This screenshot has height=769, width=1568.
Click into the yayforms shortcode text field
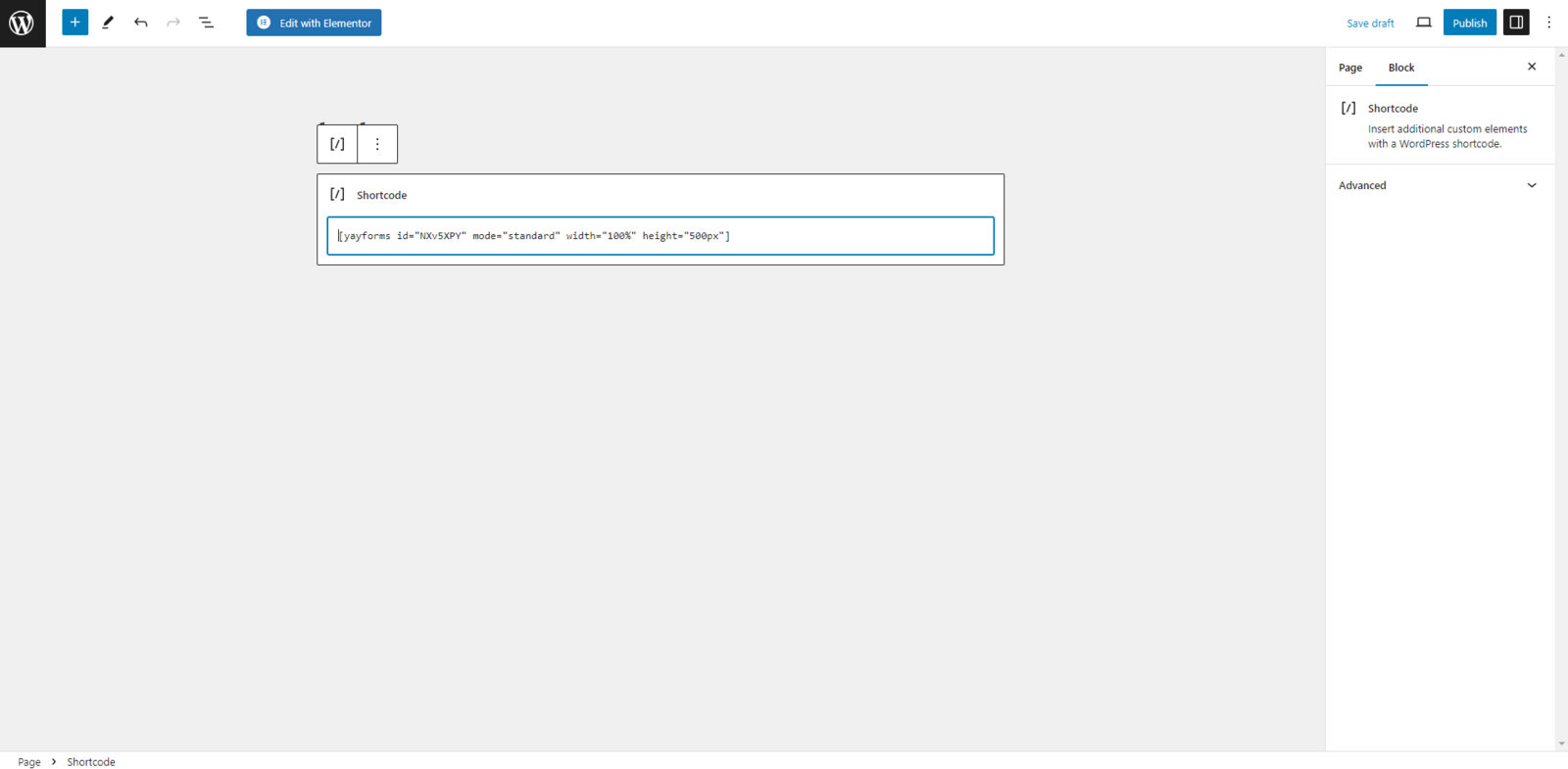(x=660, y=236)
